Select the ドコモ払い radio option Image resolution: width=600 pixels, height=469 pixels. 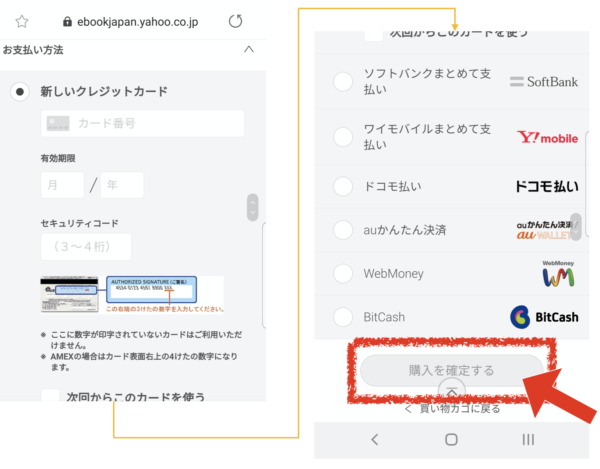pyautogui.click(x=343, y=186)
